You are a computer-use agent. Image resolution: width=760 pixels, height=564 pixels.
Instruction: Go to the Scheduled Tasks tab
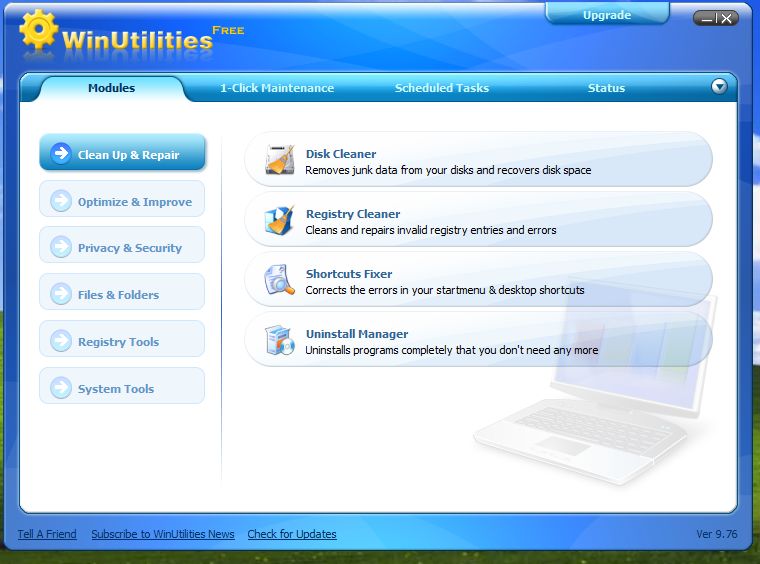pos(442,88)
